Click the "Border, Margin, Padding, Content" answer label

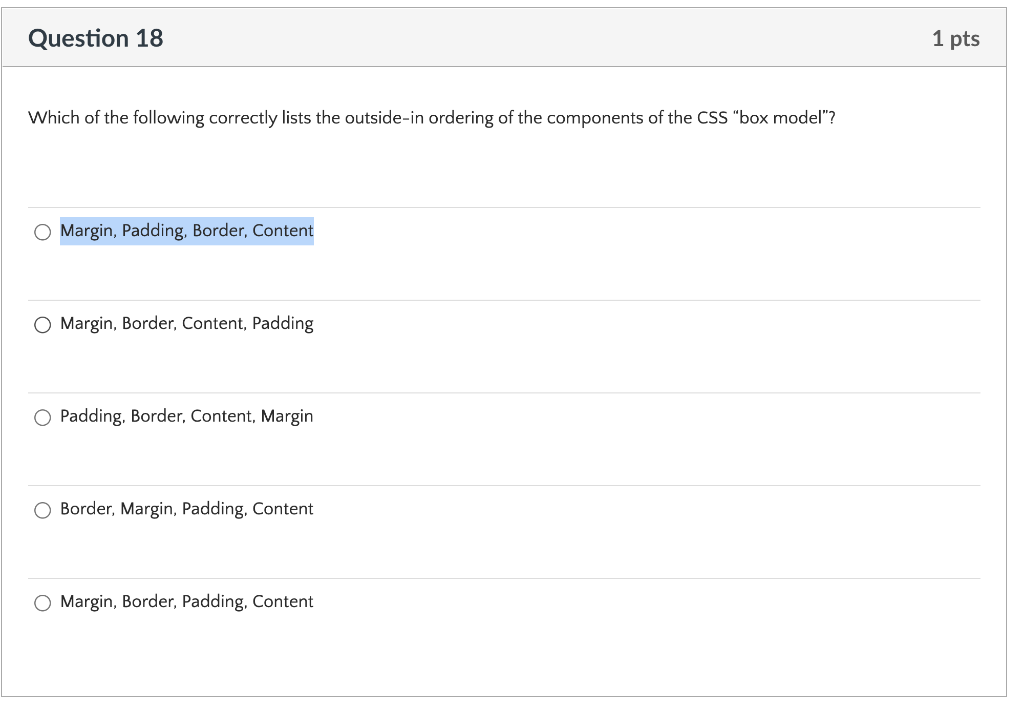(187, 509)
